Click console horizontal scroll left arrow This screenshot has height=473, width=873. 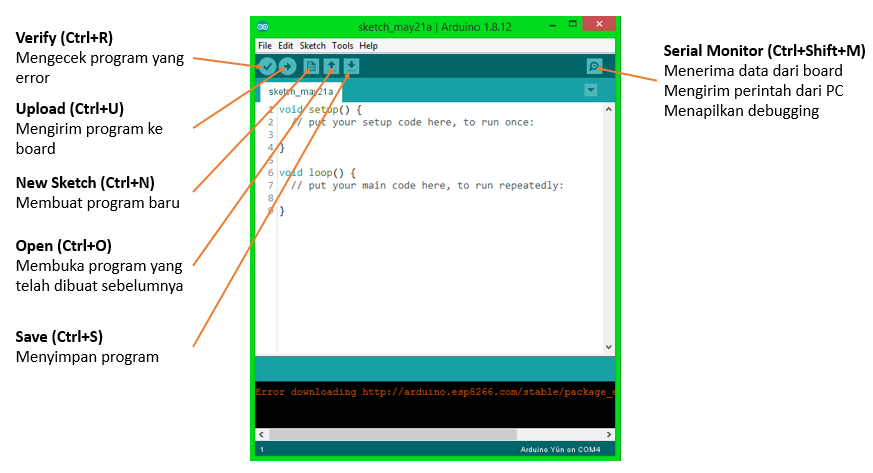(262, 434)
